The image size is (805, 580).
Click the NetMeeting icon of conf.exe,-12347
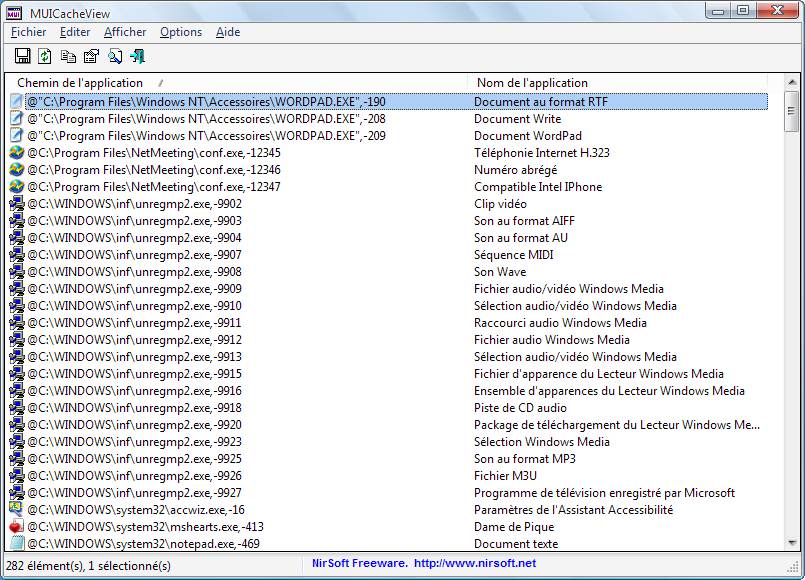click(x=16, y=186)
